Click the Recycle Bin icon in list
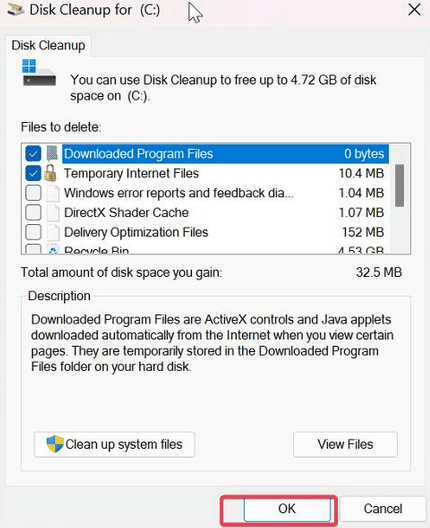 click(53, 250)
